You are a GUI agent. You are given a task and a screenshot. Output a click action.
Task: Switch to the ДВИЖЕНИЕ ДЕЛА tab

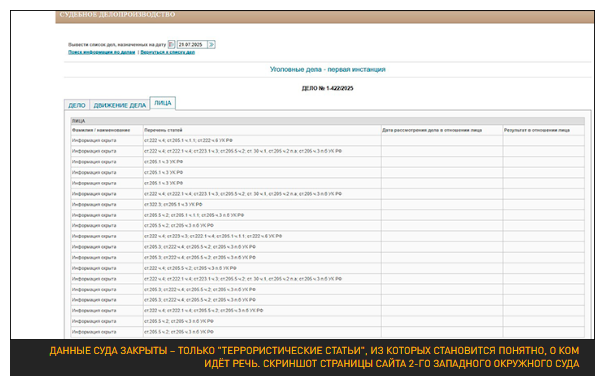click(x=120, y=106)
